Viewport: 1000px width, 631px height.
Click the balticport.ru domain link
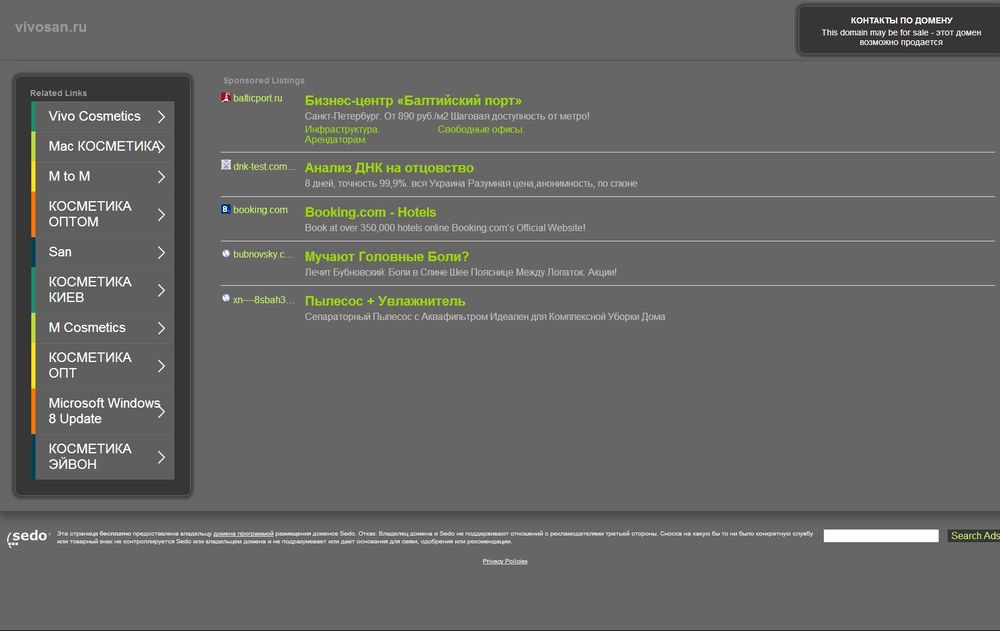click(258, 98)
